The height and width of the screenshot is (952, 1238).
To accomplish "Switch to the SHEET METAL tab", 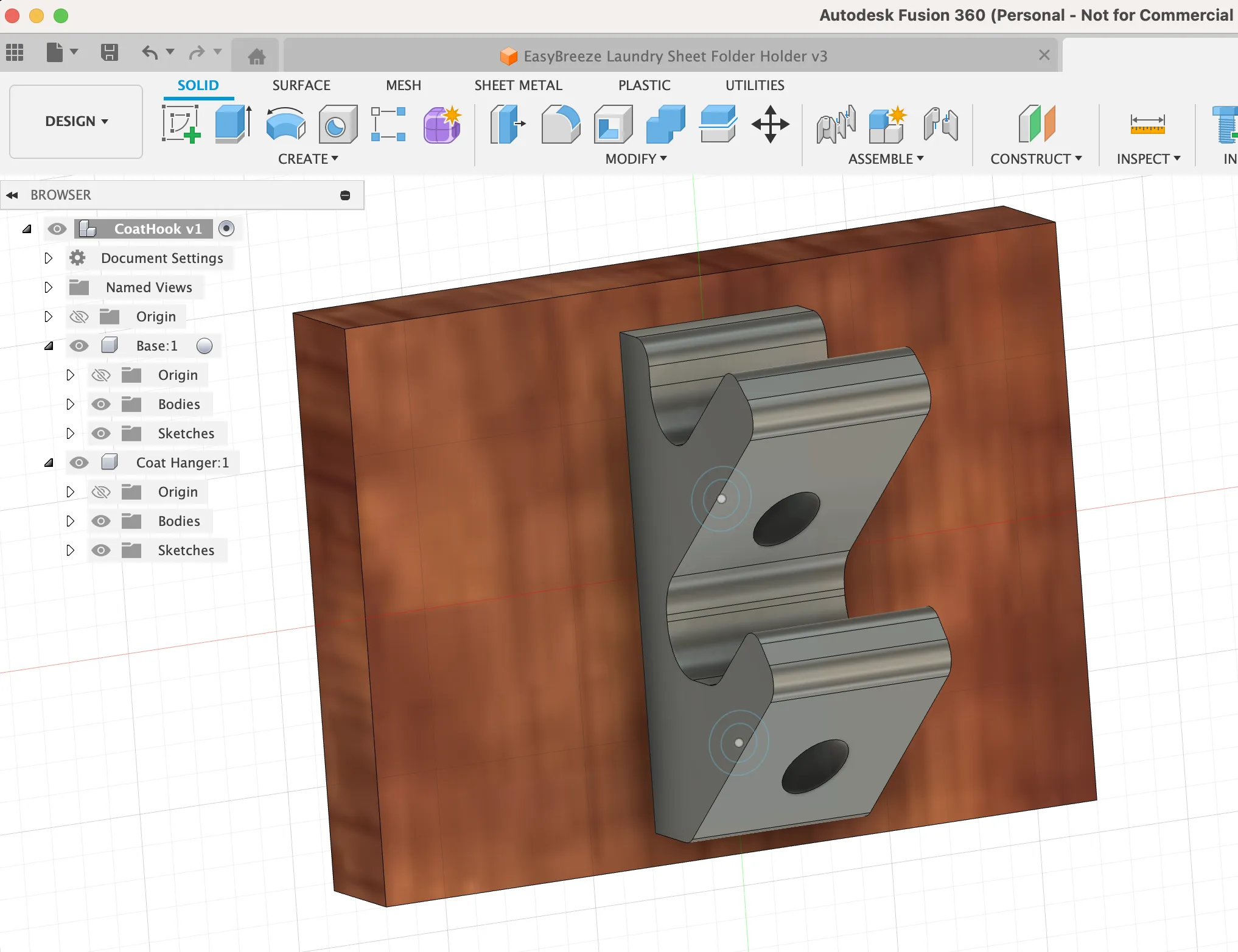I will point(518,85).
